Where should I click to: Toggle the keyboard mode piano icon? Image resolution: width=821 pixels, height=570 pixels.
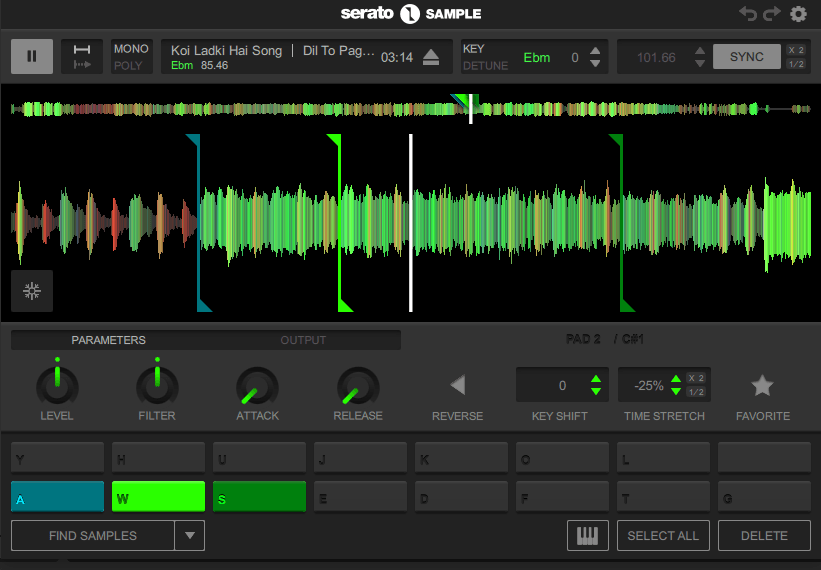(587, 535)
